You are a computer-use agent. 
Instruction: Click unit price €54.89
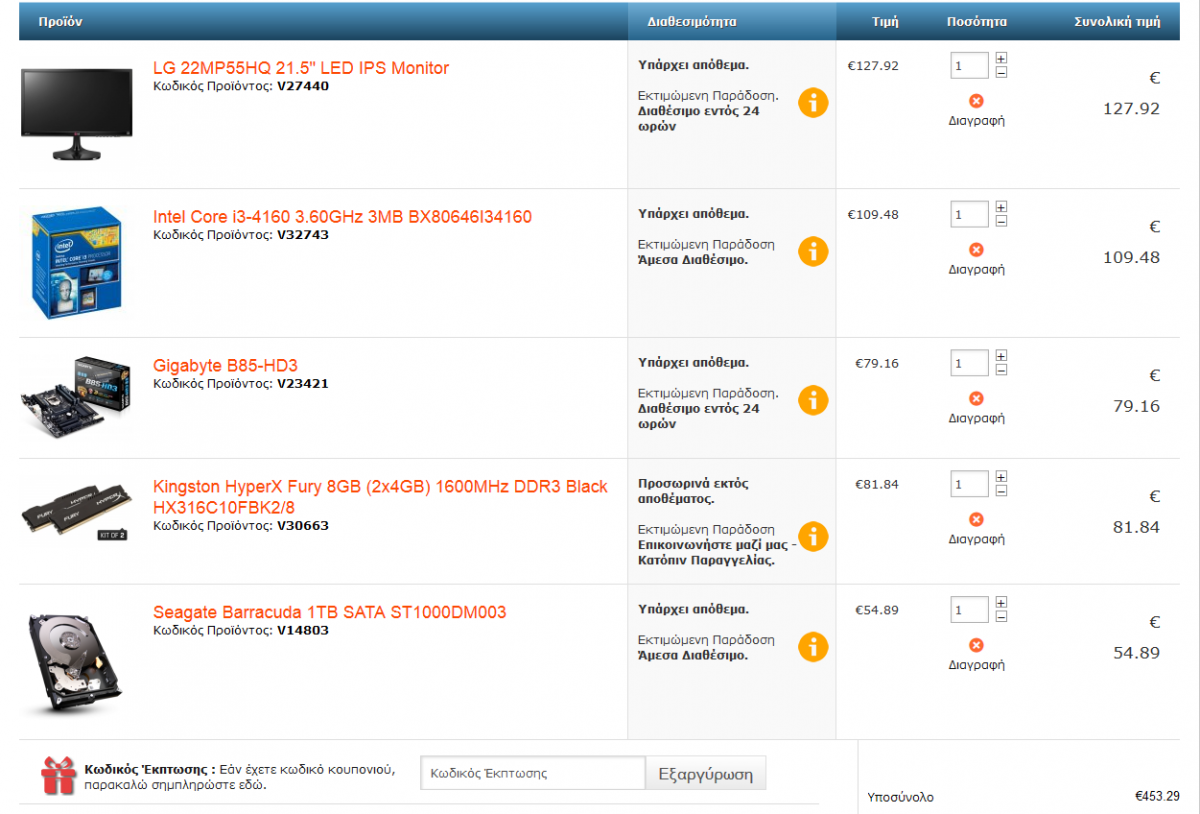877,610
